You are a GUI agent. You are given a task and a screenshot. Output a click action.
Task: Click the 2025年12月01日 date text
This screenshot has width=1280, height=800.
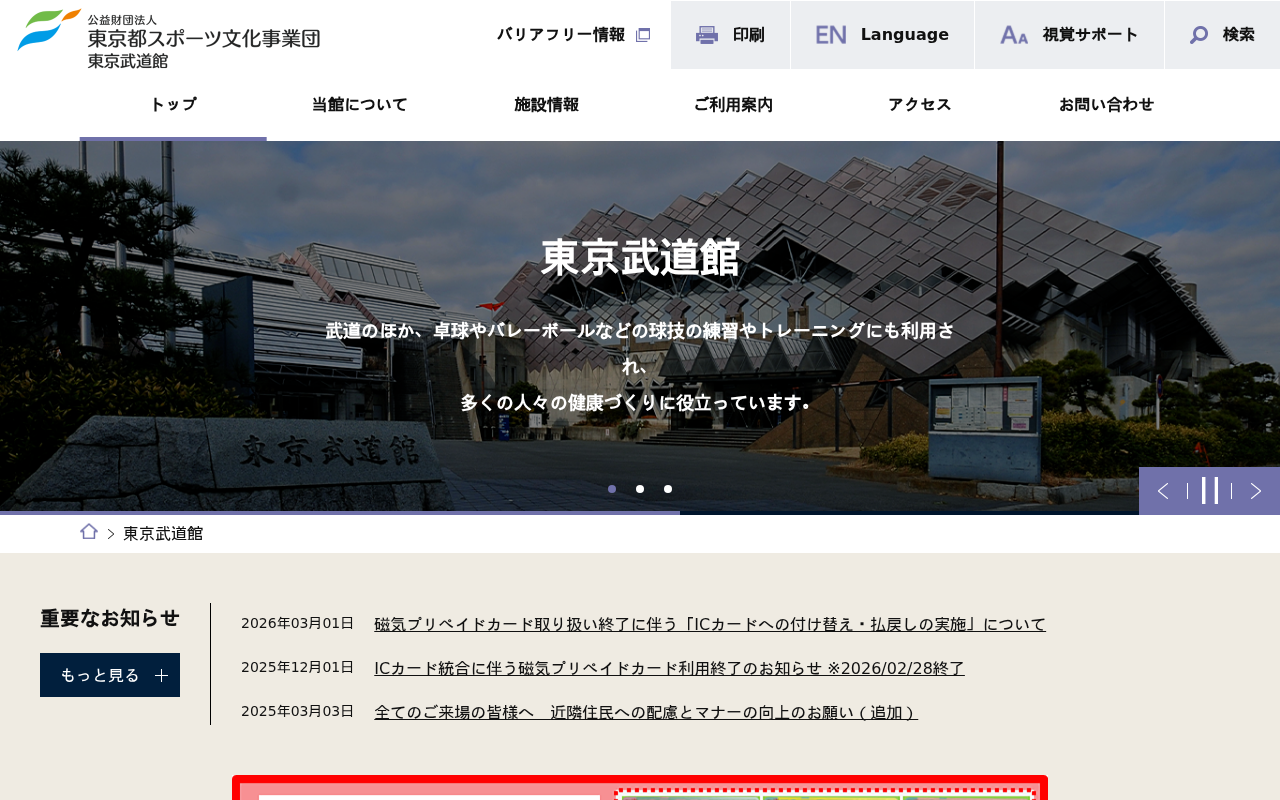pos(298,667)
